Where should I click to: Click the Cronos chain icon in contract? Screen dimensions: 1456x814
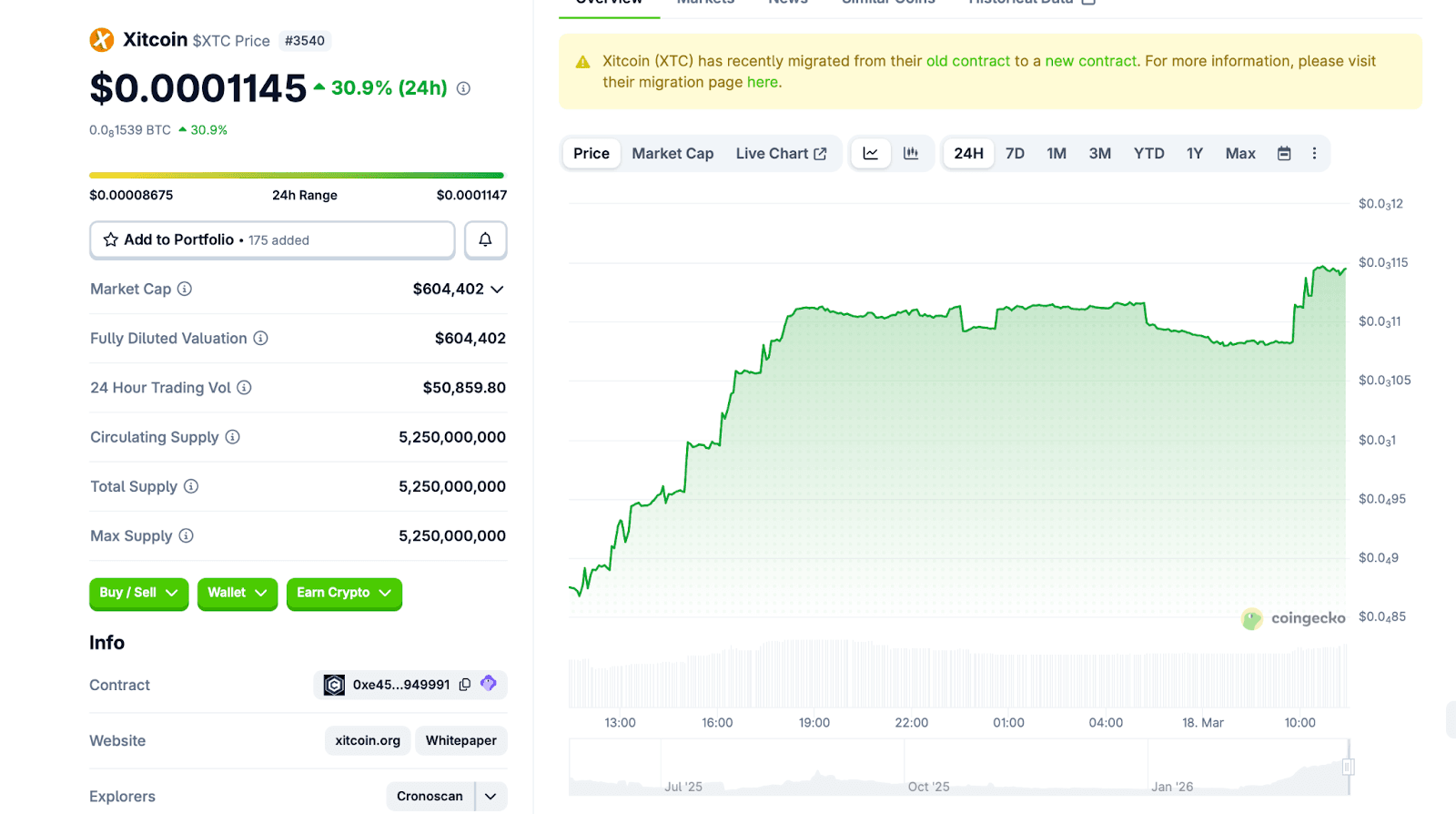click(x=334, y=685)
